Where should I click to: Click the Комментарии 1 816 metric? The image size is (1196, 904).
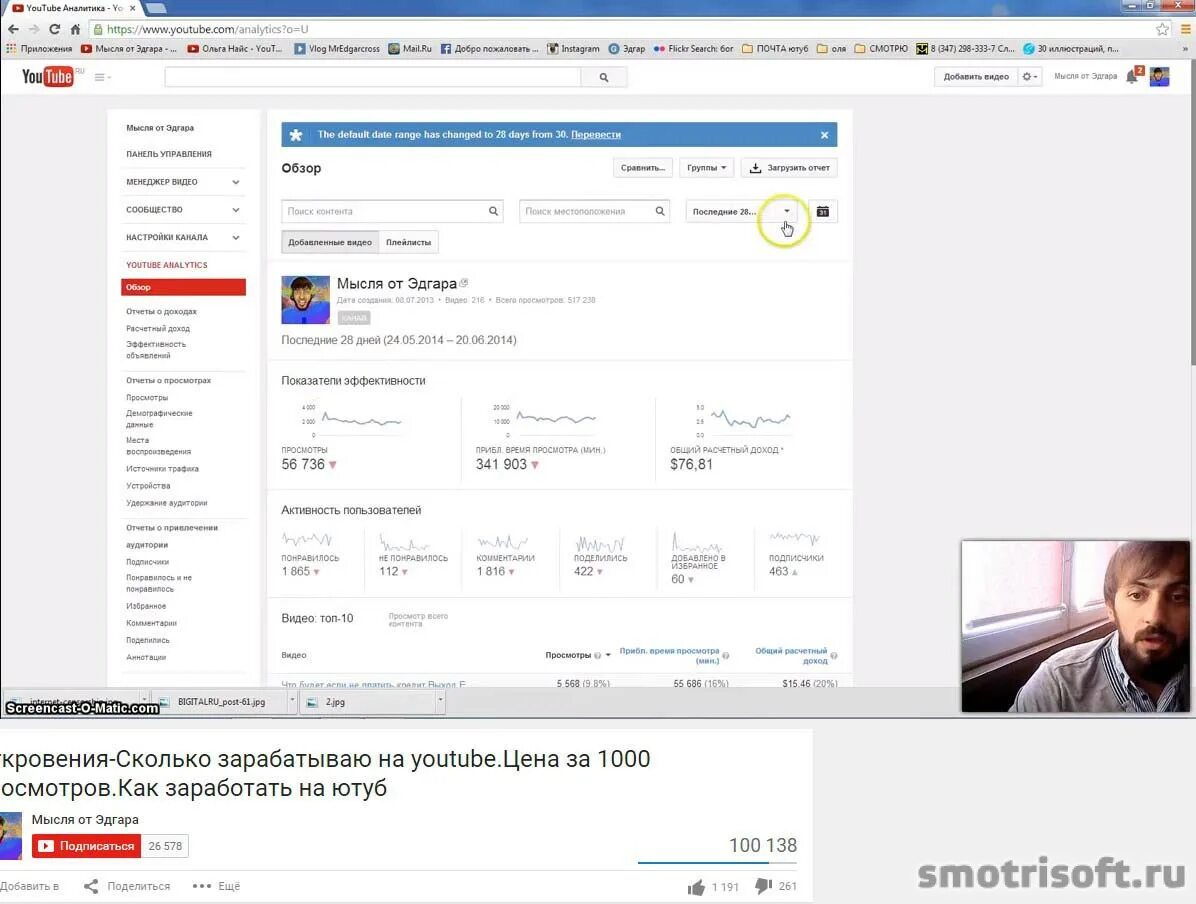[x=505, y=555]
